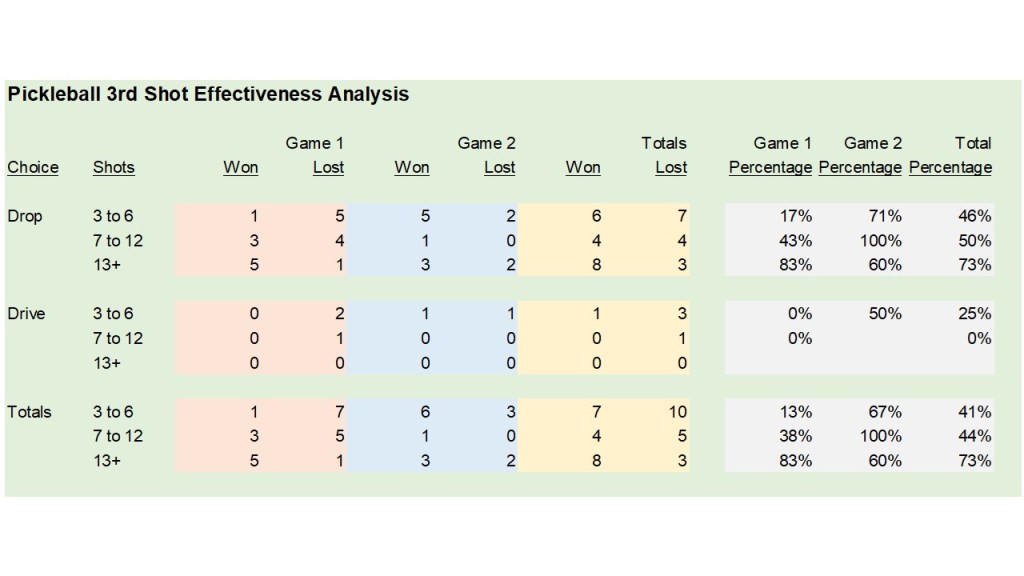Image resolution: width=1024 pixels, height=576 pixels.
Task: Click the Totals row label at bottom left
Action: (x=29, y=412)
